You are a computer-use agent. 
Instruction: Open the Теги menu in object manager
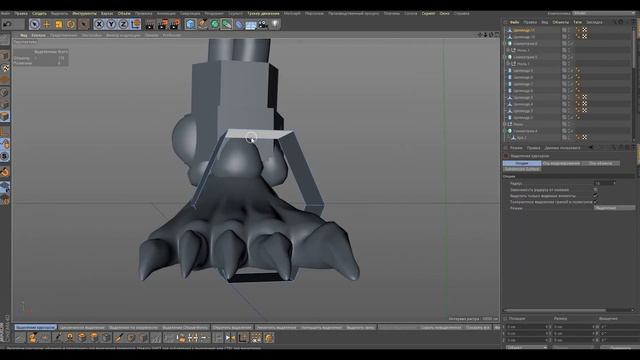pyautogui.click(x=577, y=22)
